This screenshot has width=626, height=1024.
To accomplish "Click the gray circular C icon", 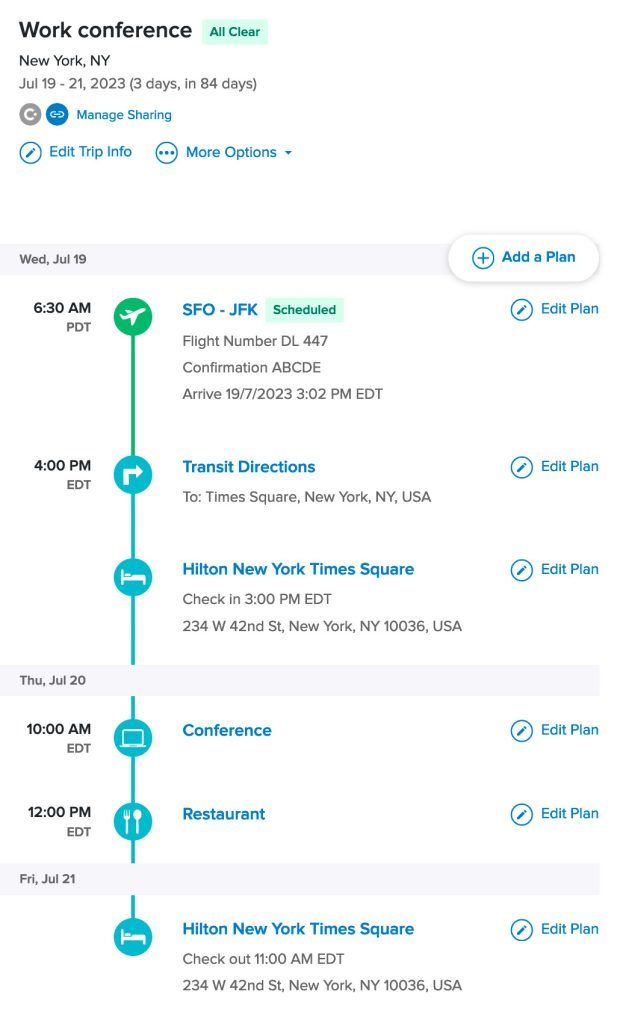I will (x=31, y=115).
